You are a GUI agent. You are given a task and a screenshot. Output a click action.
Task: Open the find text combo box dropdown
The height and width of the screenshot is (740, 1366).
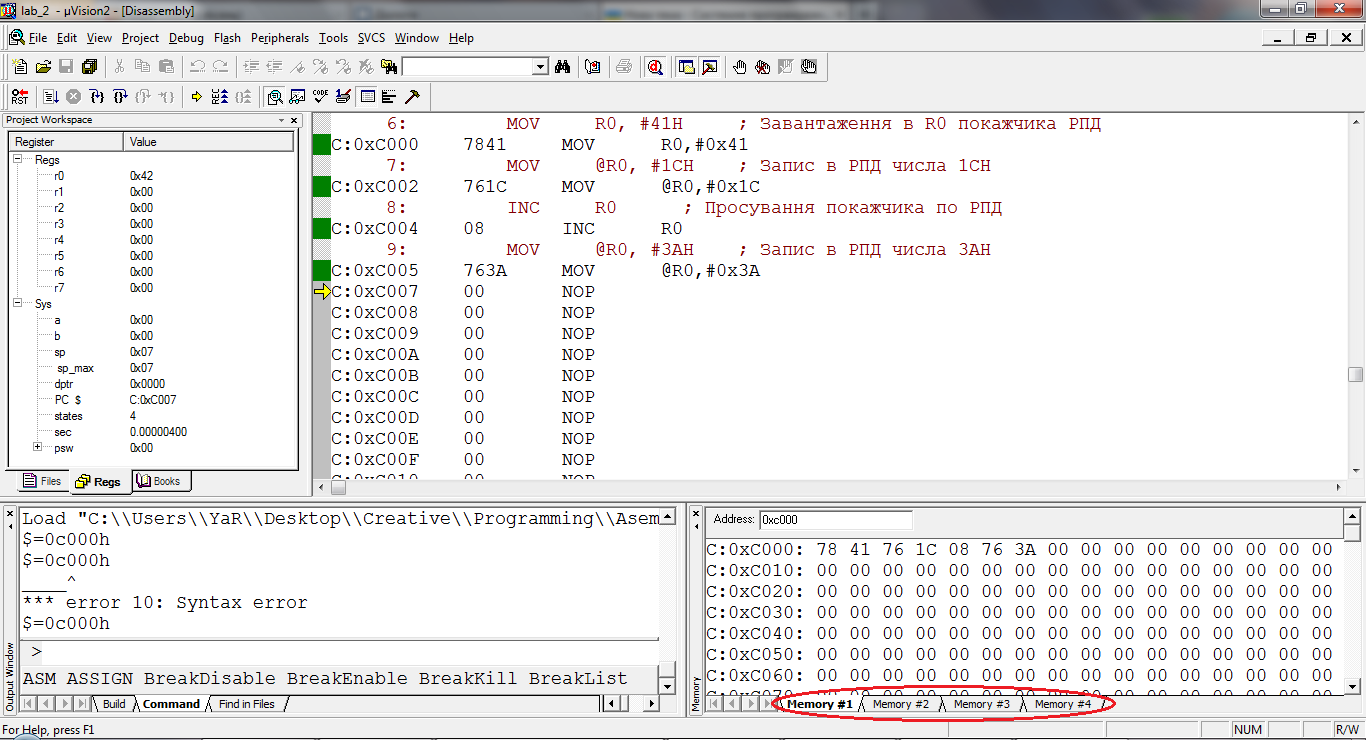(x=542, y=66)
